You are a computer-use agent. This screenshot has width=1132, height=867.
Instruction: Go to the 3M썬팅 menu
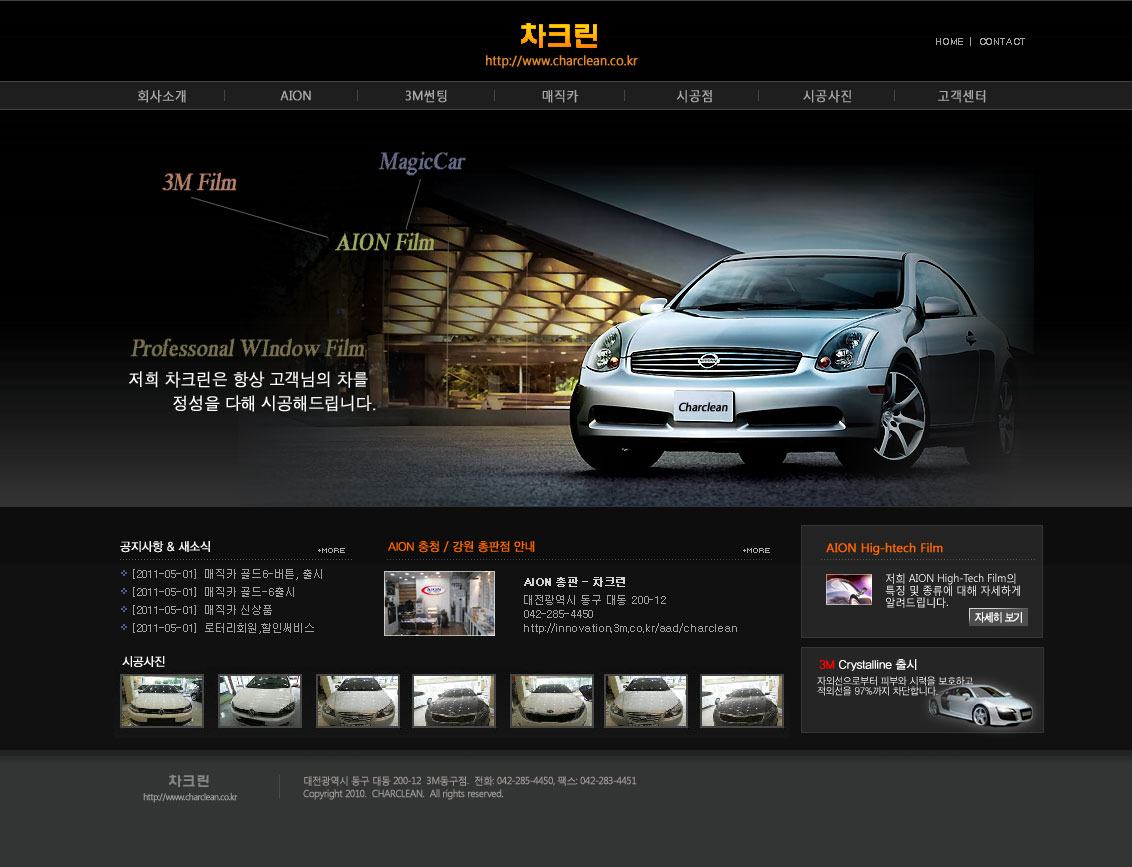click(x=426, y=96)
